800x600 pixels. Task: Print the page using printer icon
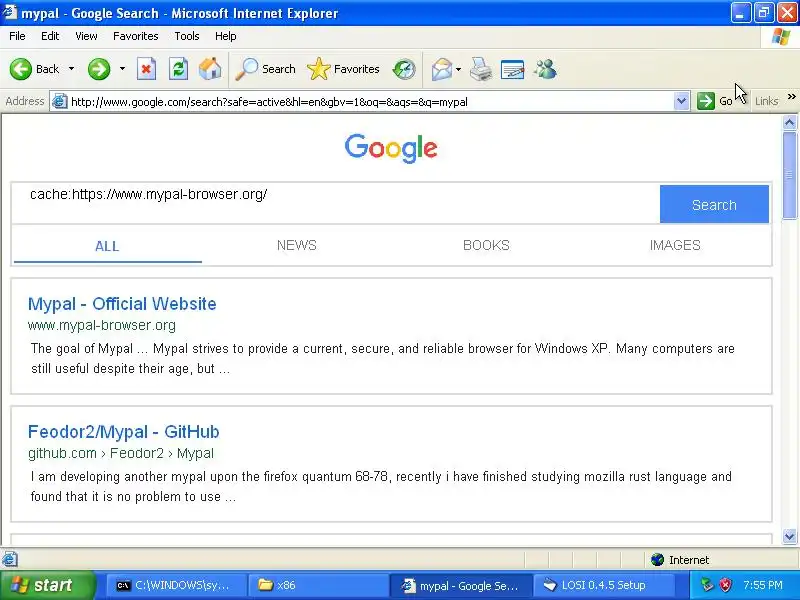pyautogui.click(x=481, y=69)
